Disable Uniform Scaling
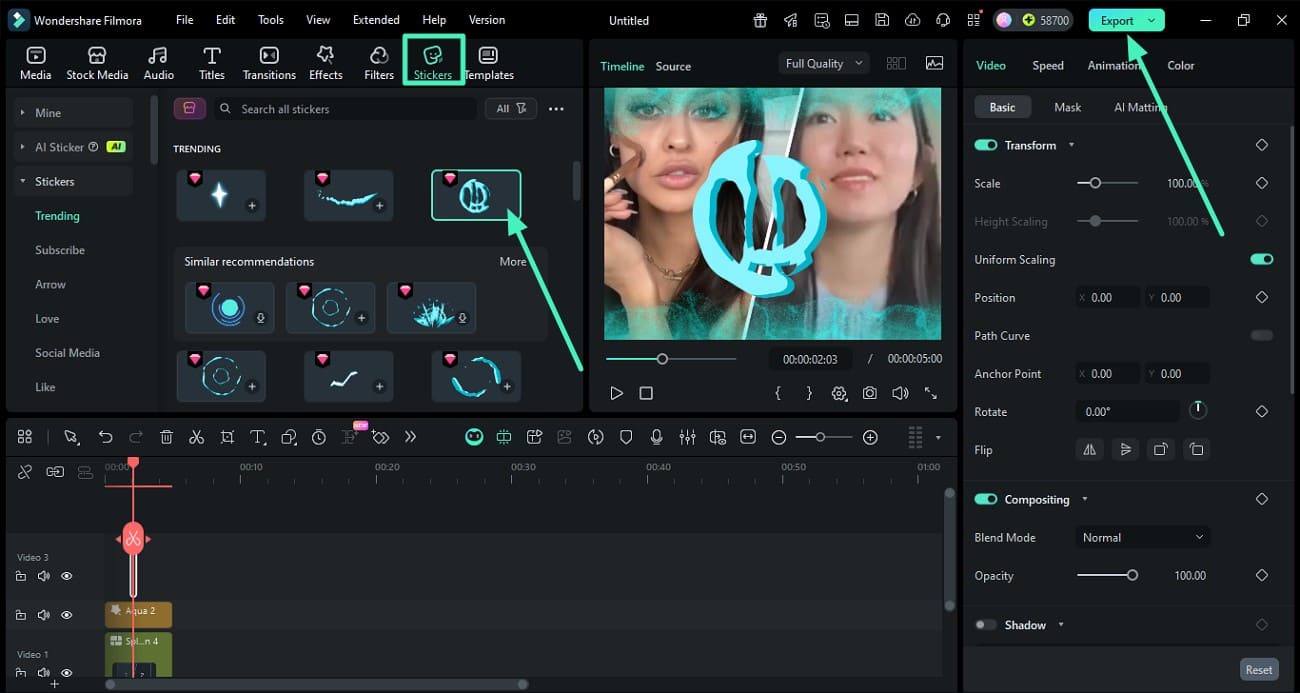Screen dimensions: 1300x693 click(1261, 259)
